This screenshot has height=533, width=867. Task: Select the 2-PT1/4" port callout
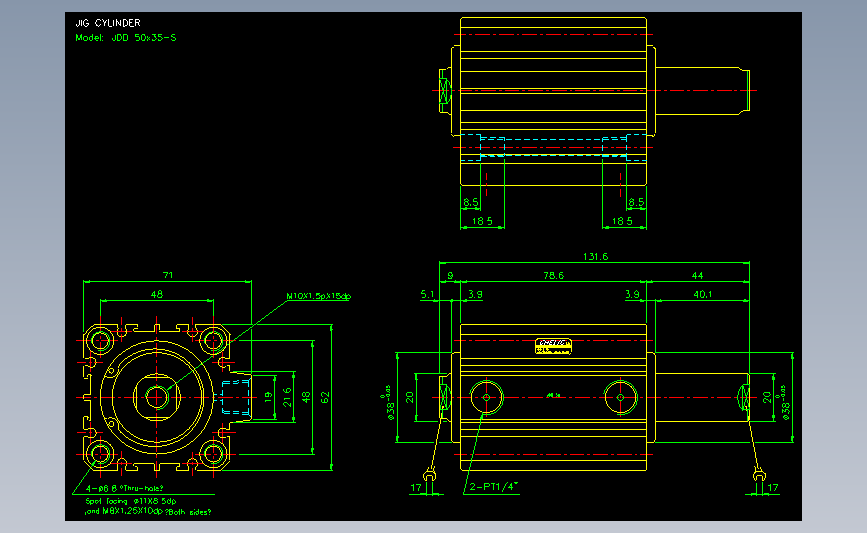[494, 487]
